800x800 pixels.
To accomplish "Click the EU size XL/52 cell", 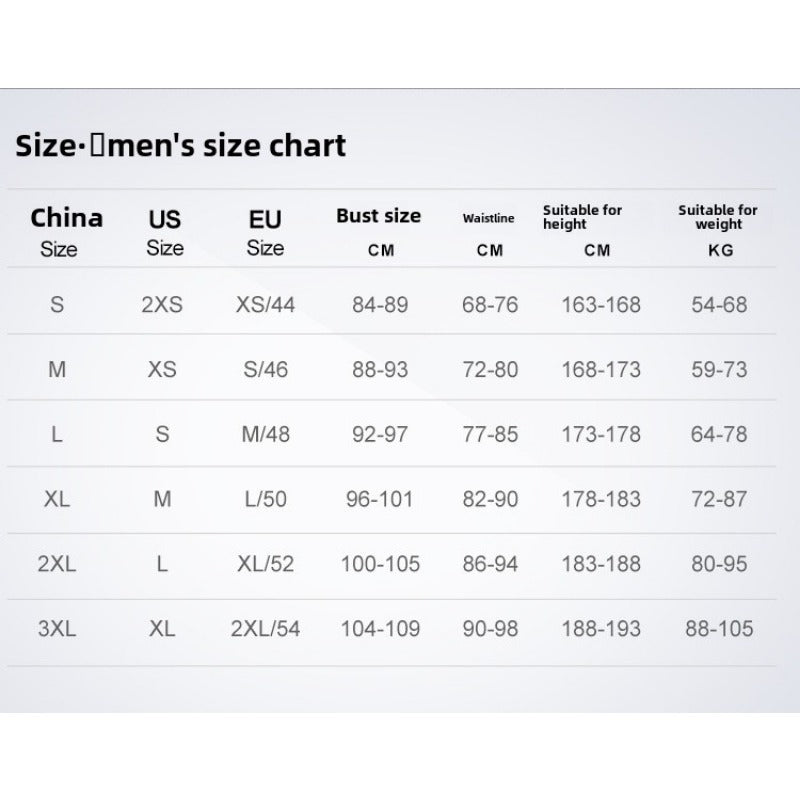I will point(265,564).
